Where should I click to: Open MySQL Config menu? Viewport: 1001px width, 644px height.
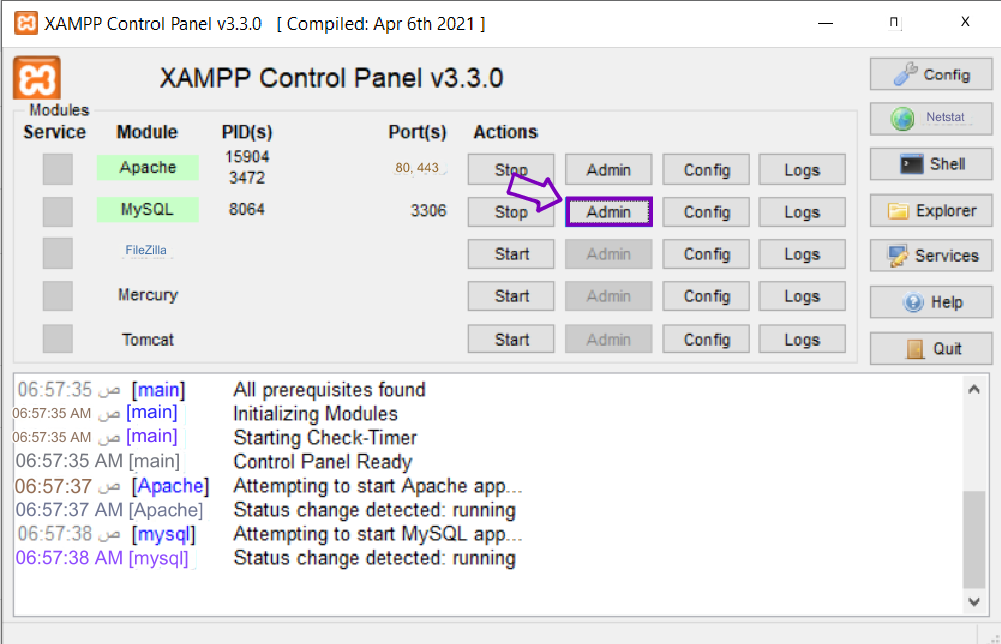(706, 212)
